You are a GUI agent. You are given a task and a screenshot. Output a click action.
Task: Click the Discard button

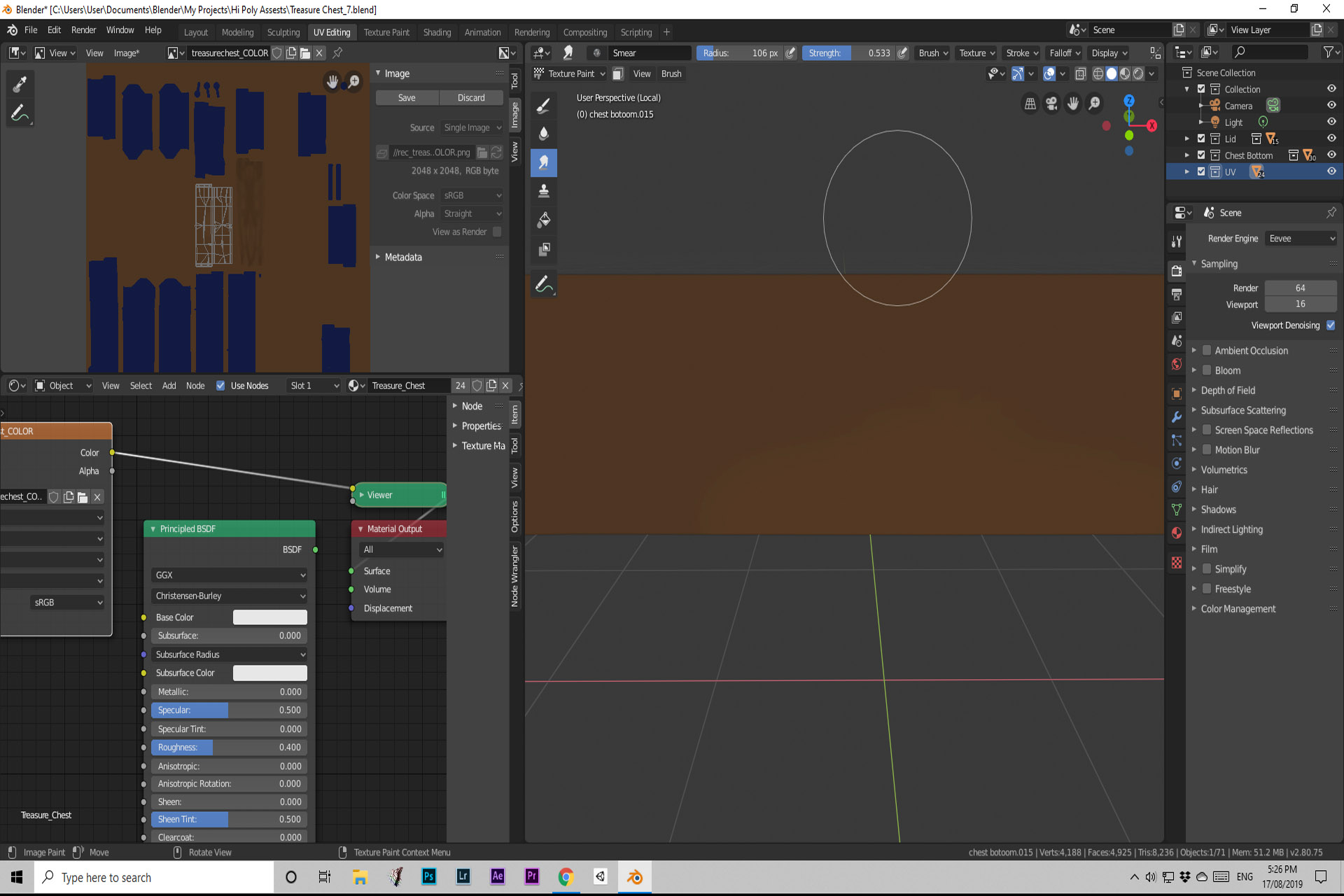tap(471, 98)
